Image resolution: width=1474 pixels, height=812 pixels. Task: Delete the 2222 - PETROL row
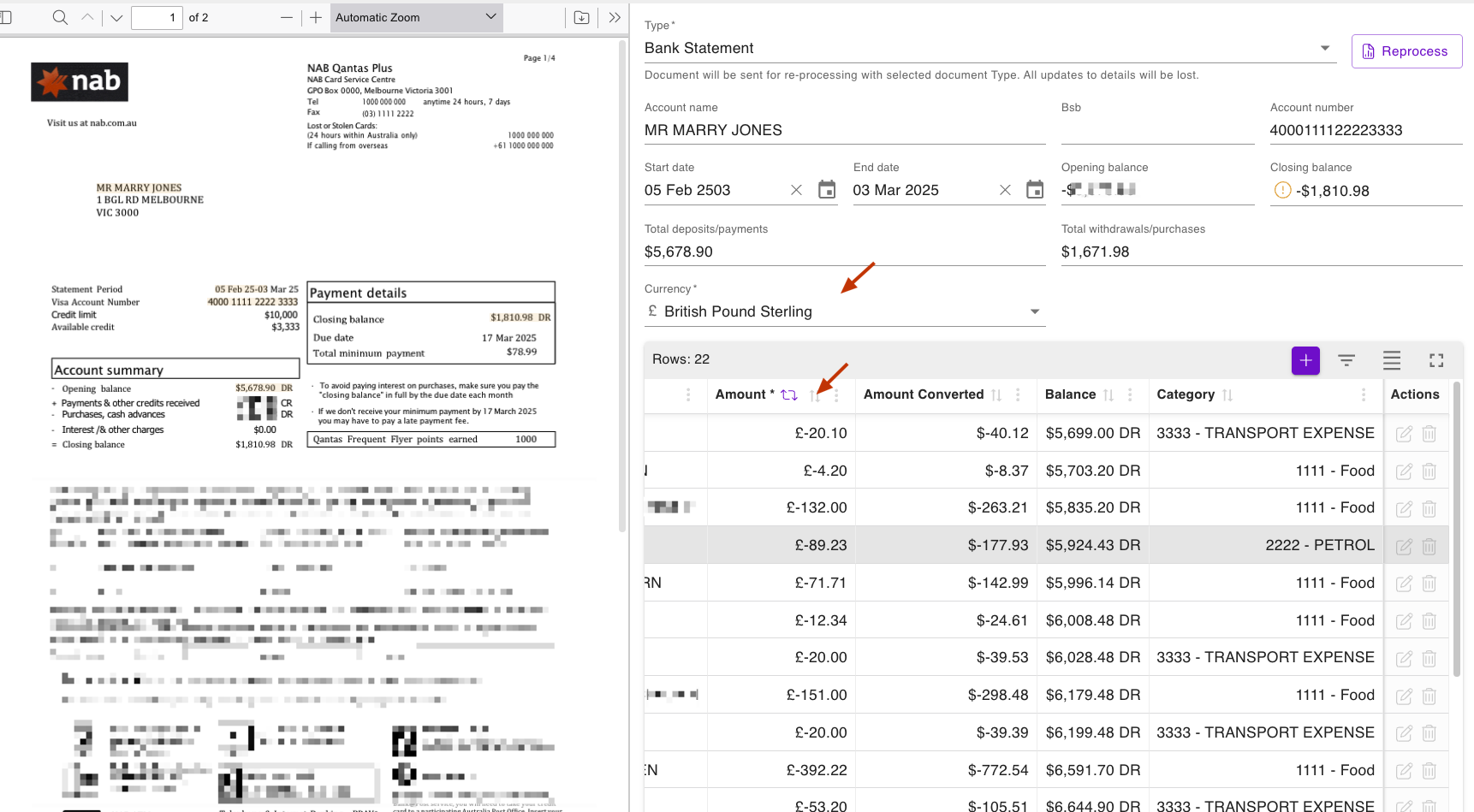point(1429,546)
